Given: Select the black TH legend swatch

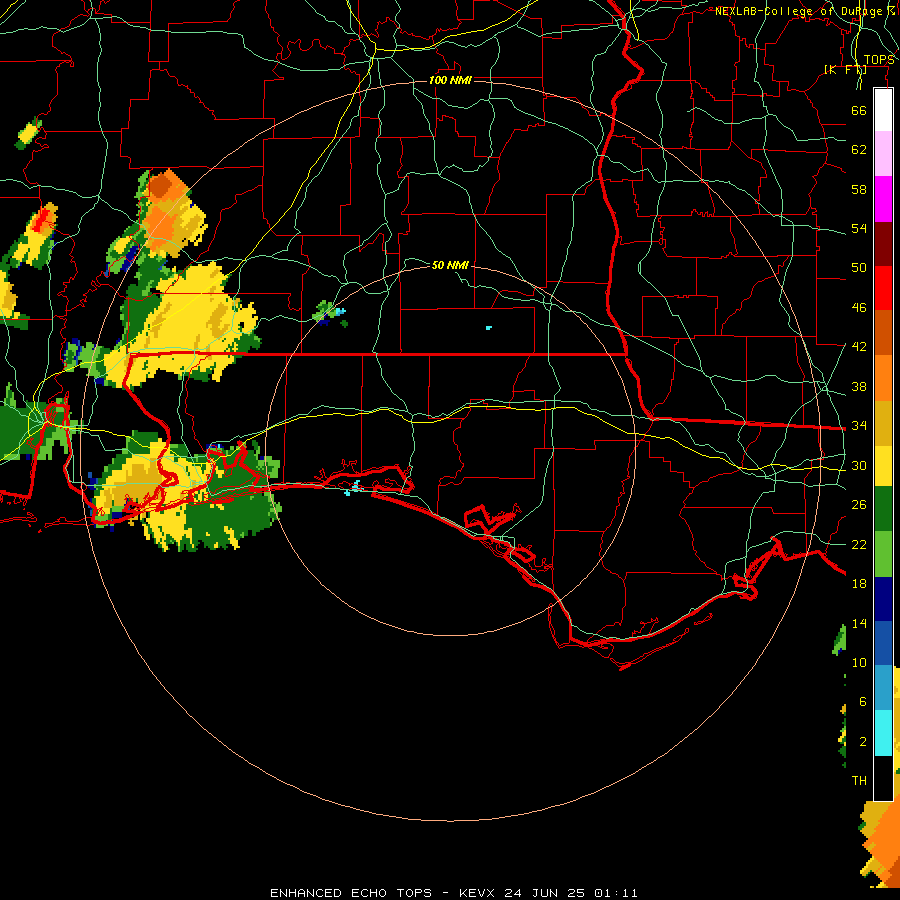Looking at the screenshot, I should tap(883, 777).
